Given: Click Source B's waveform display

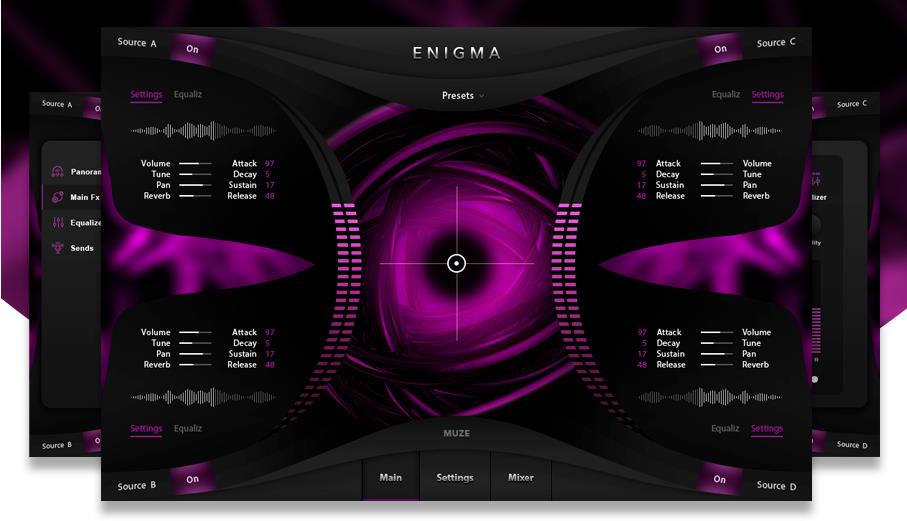Looking at the screenshot, I should [x=203, y=397].
